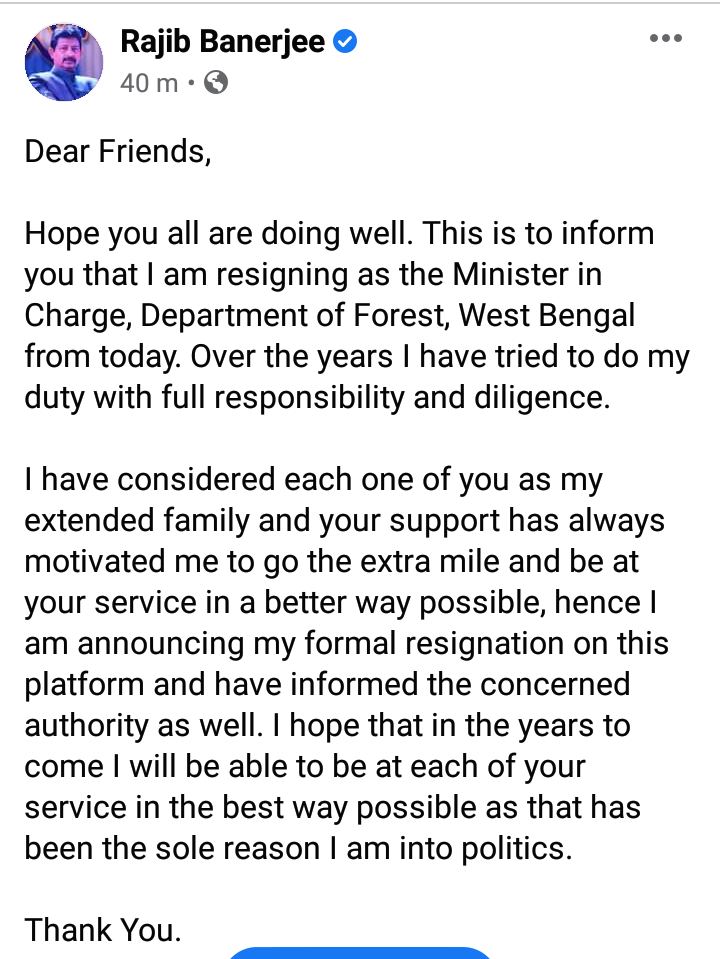Image resolution: width=720 pixels, height=959 pixels.
Task: Click the line "platform and have informed the concerned"
Action: [x=327, y=684]
